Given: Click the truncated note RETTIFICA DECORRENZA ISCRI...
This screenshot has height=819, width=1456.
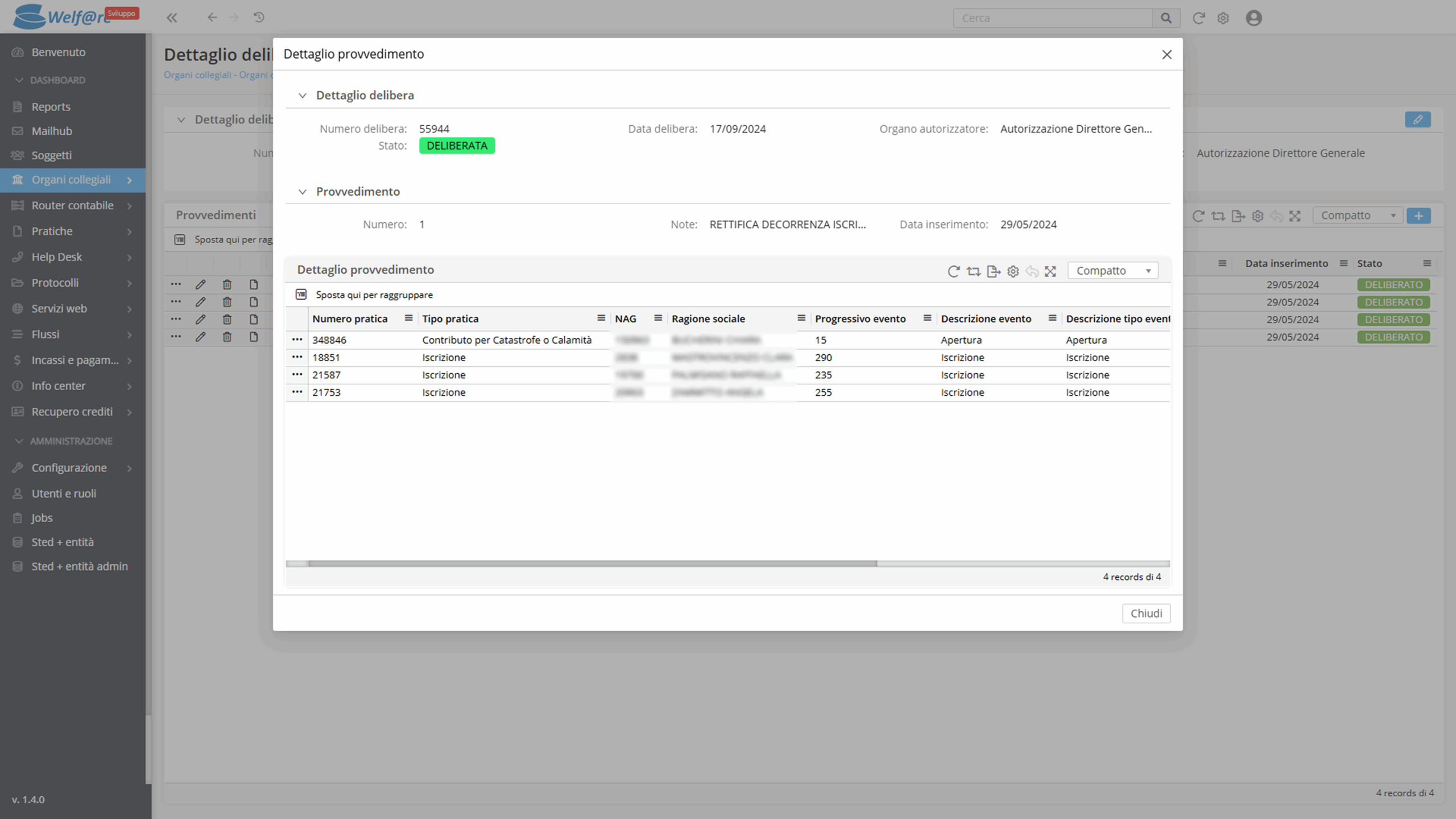Looking at the screenshot, I should click(x=787, y=224).
